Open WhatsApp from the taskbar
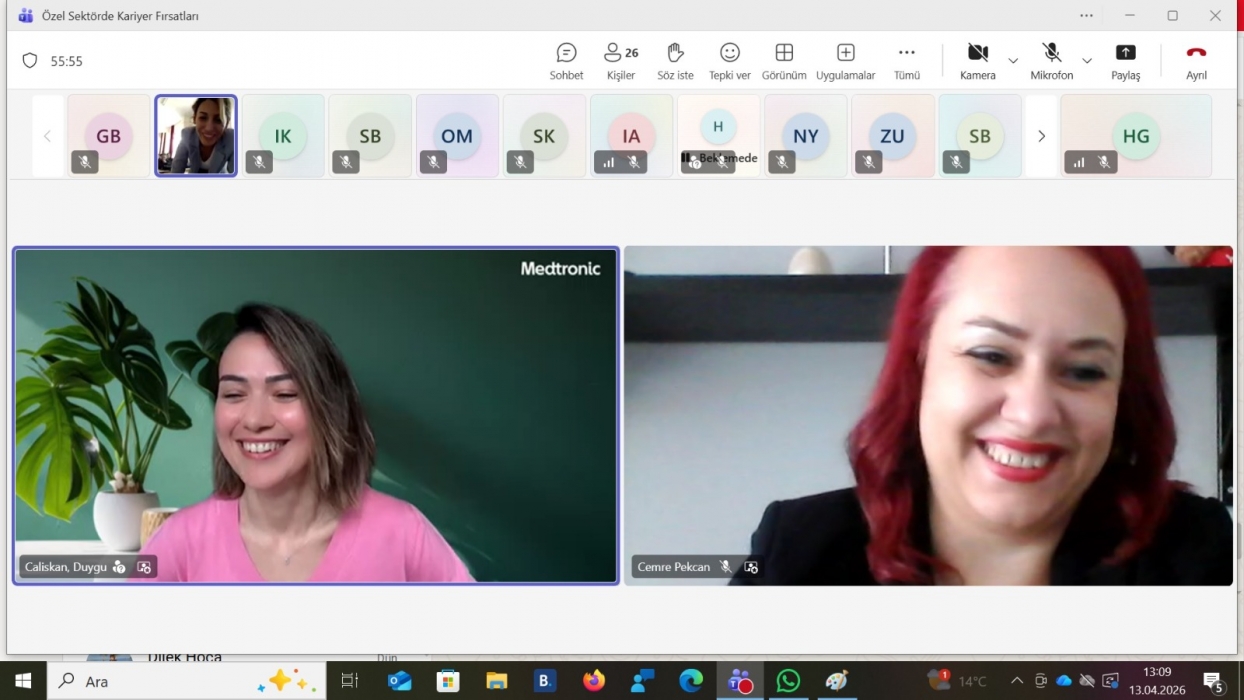Image resolution: width=1244 pixels, height=700 pixels. pyautogui.click(x=788, y=681)
